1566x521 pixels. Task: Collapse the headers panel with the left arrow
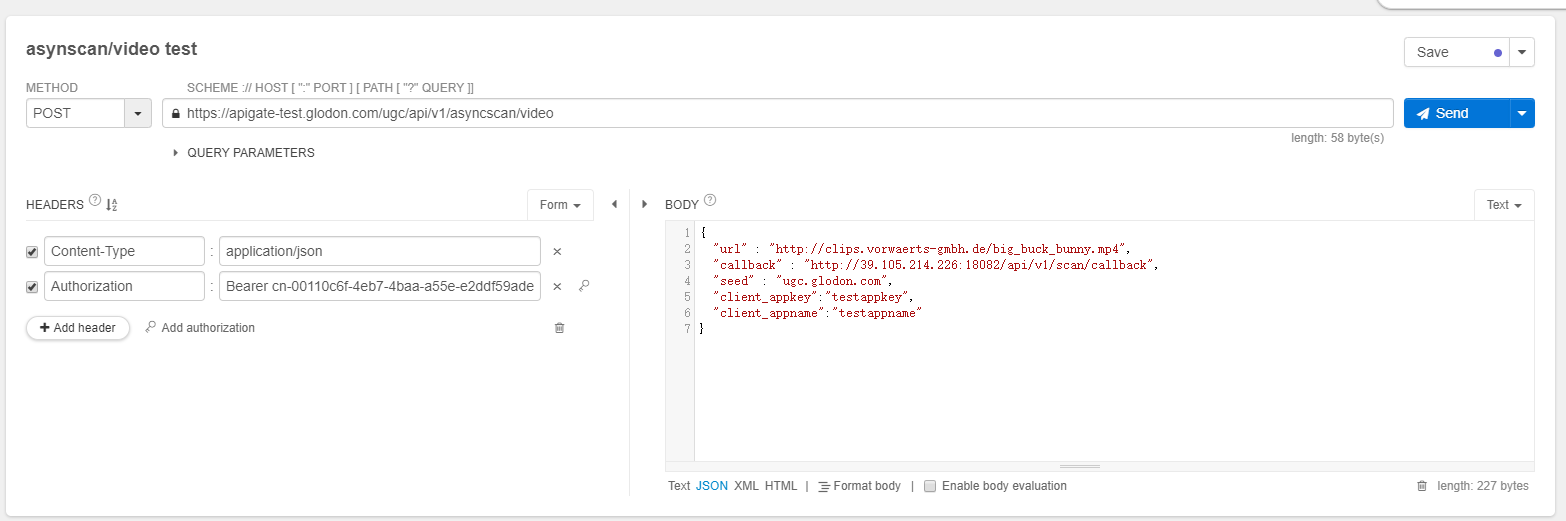614,205
